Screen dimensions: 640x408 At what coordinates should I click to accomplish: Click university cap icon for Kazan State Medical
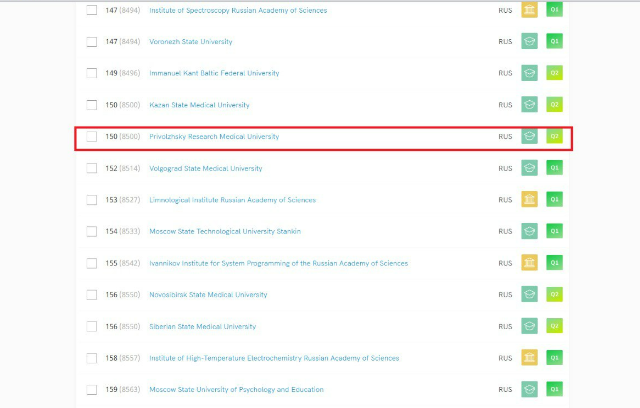point(529,104)
